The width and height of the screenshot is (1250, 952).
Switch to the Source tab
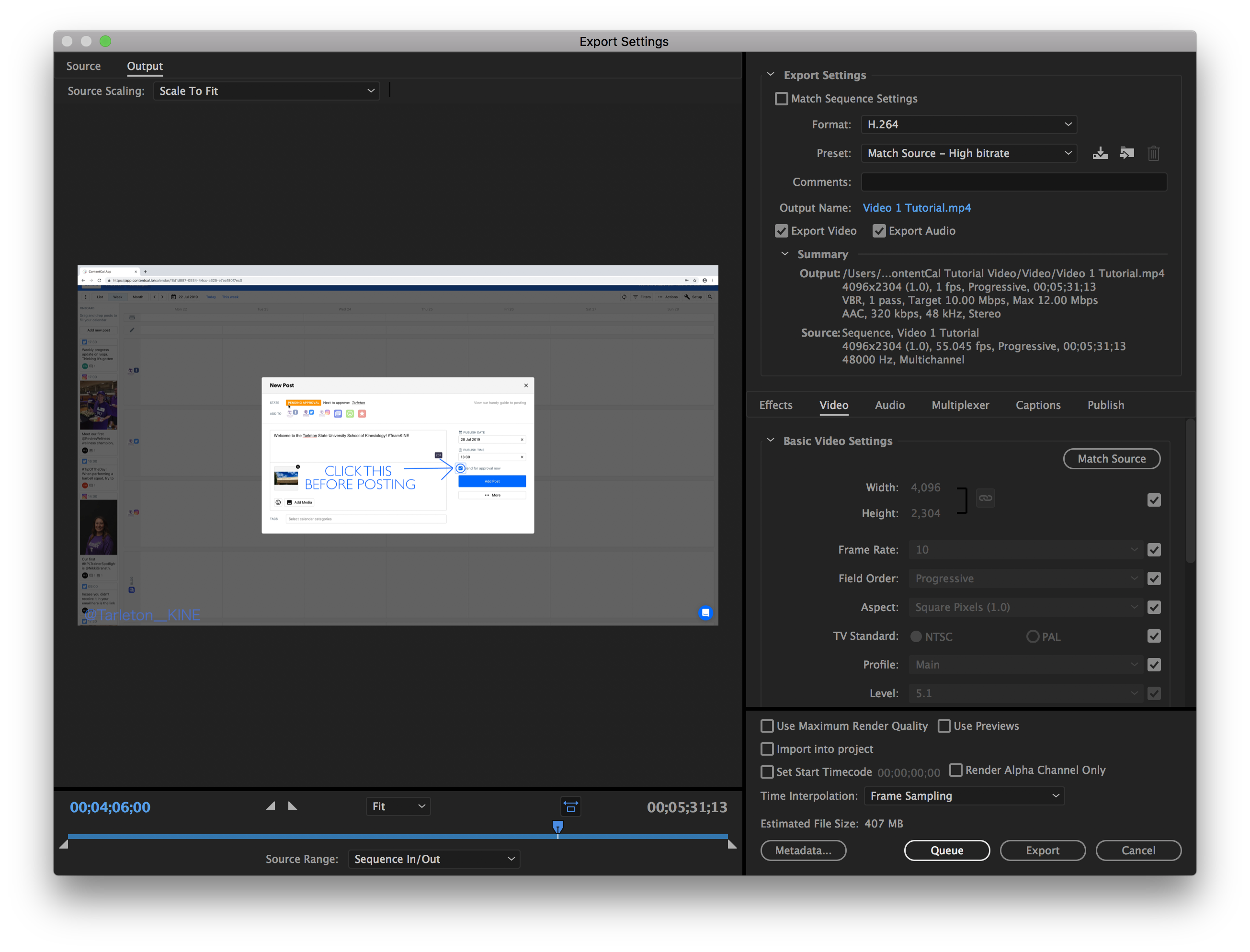pos(83,66)
